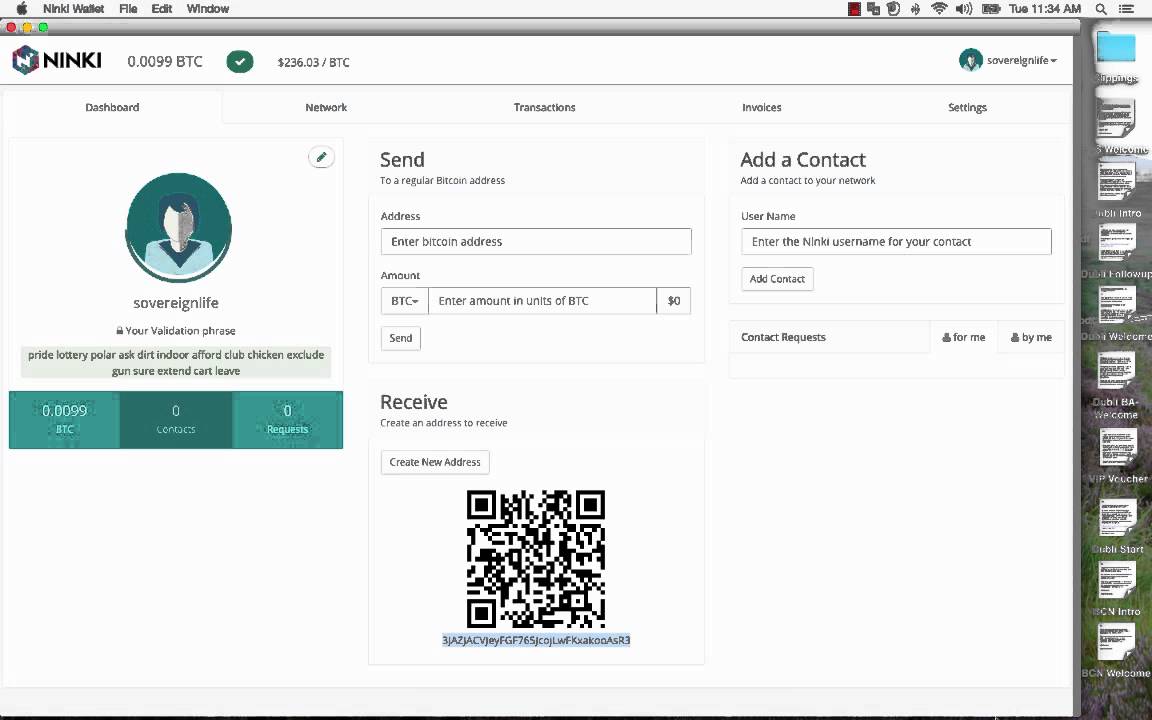Click the amount in BTC input field
This screenshot has width=1152, height=720.
[x=542, y=300]
